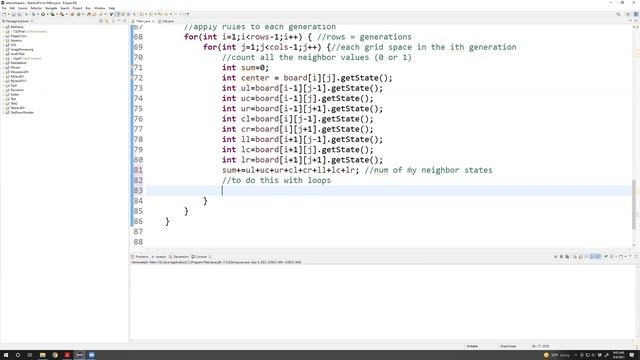This screenshot has height=360, width=640.
Task: Select the Declaration view tab
Action: (179, 257)
